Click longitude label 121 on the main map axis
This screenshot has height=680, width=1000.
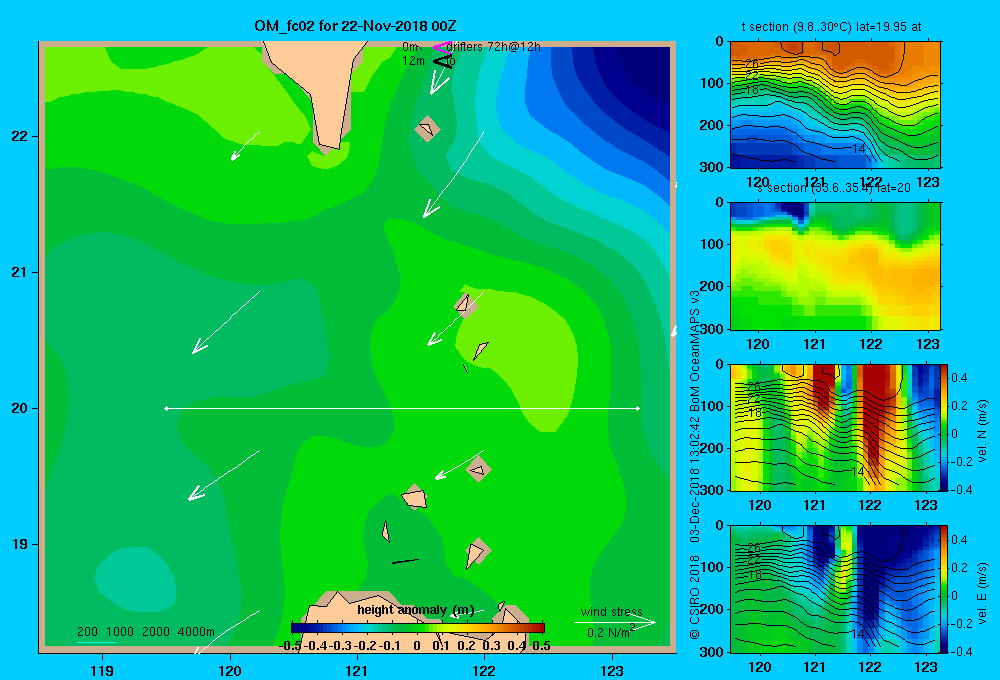point(357,670)
